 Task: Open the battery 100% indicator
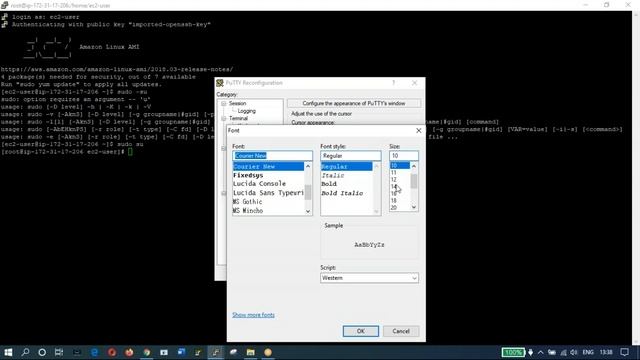coord(513,352)
